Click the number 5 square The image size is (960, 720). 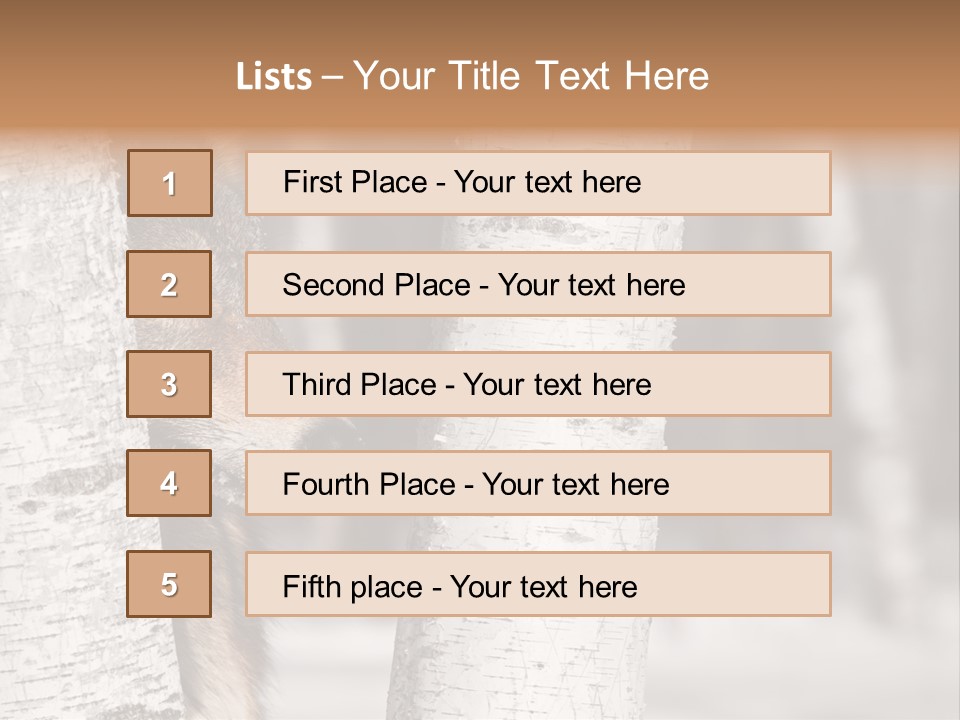[170, 584]
